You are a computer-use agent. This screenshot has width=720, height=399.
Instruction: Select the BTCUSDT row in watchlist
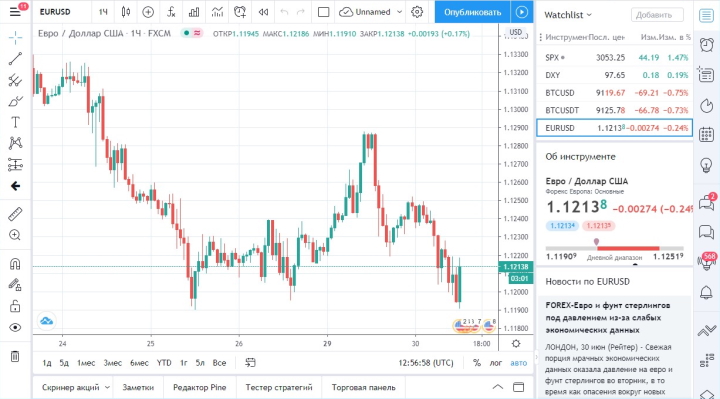pos(614,110)
